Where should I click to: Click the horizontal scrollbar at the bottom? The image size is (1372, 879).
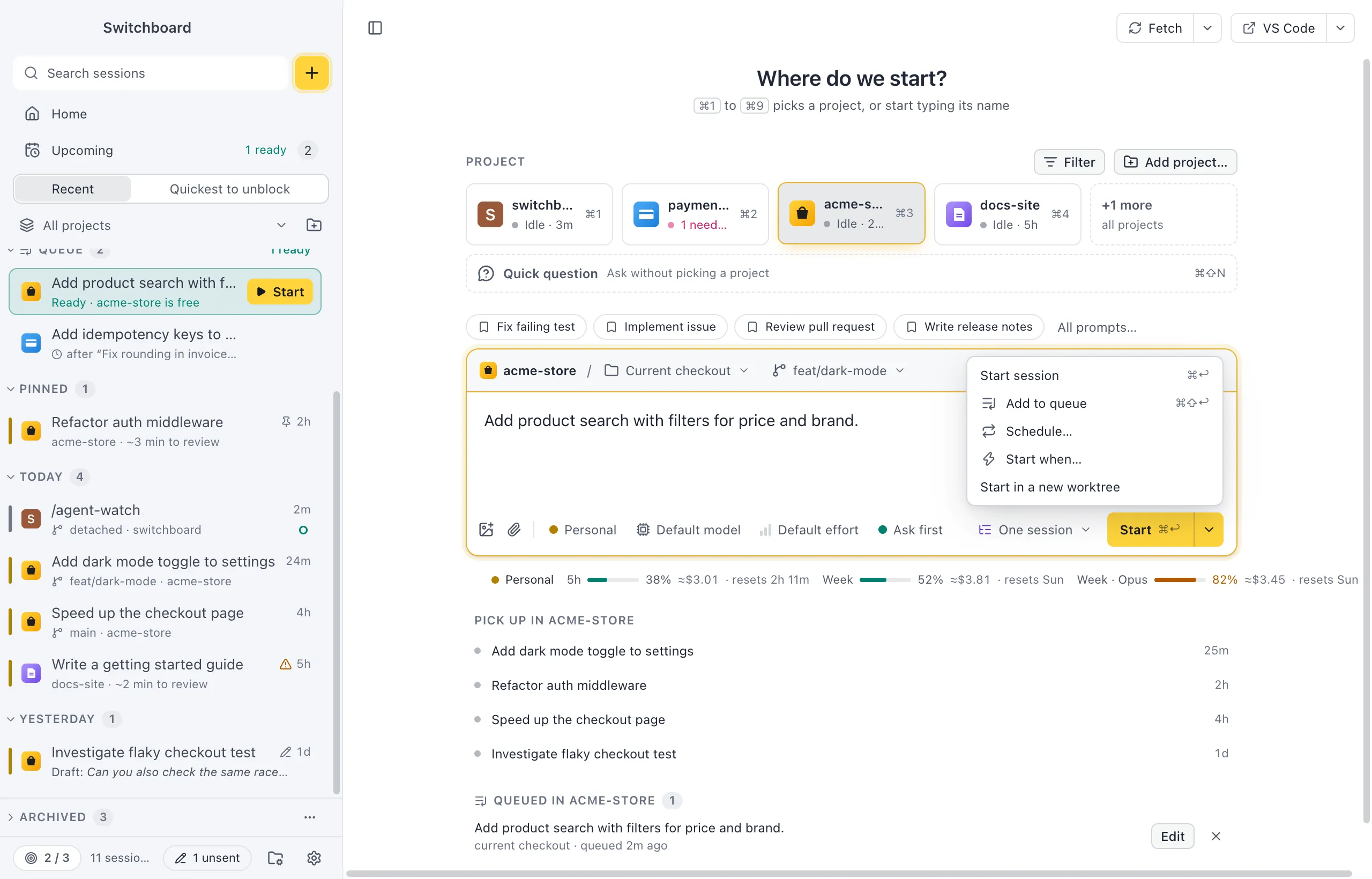[x=848, y=873]
